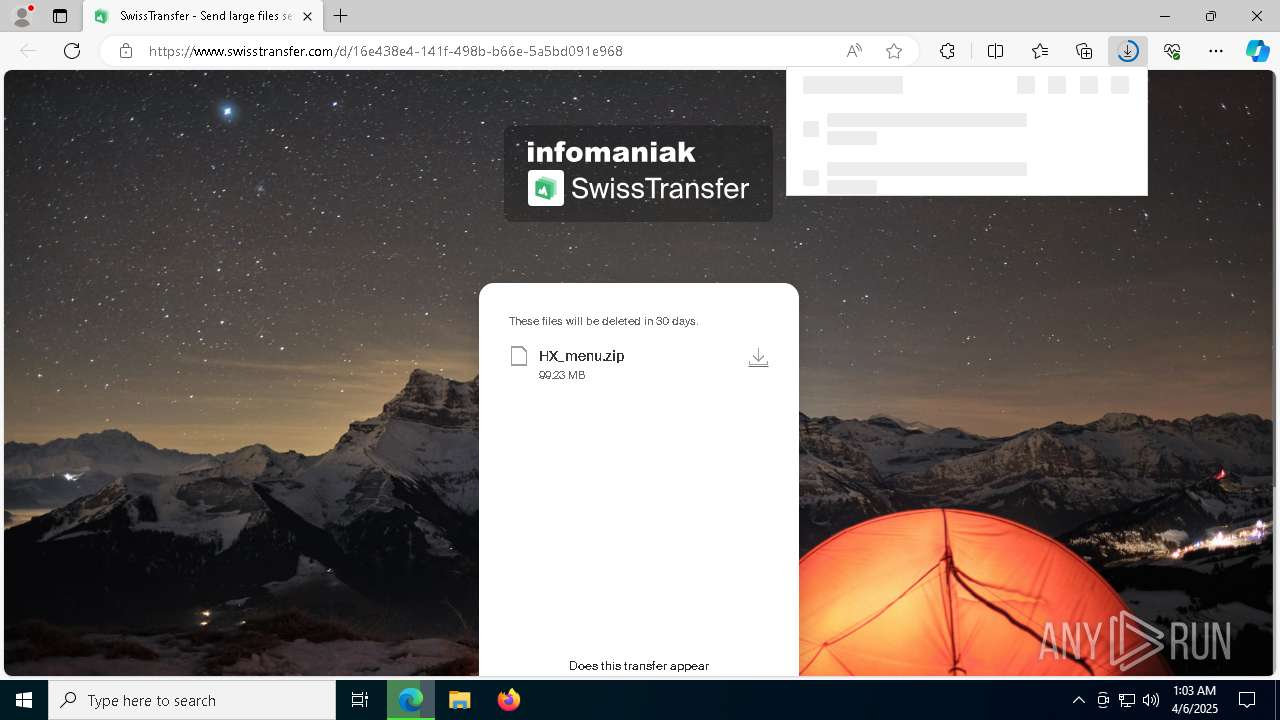Click the 99.23 MB file size text
This screenshot has width=1280, height=720.
click(x=562, y=375)
